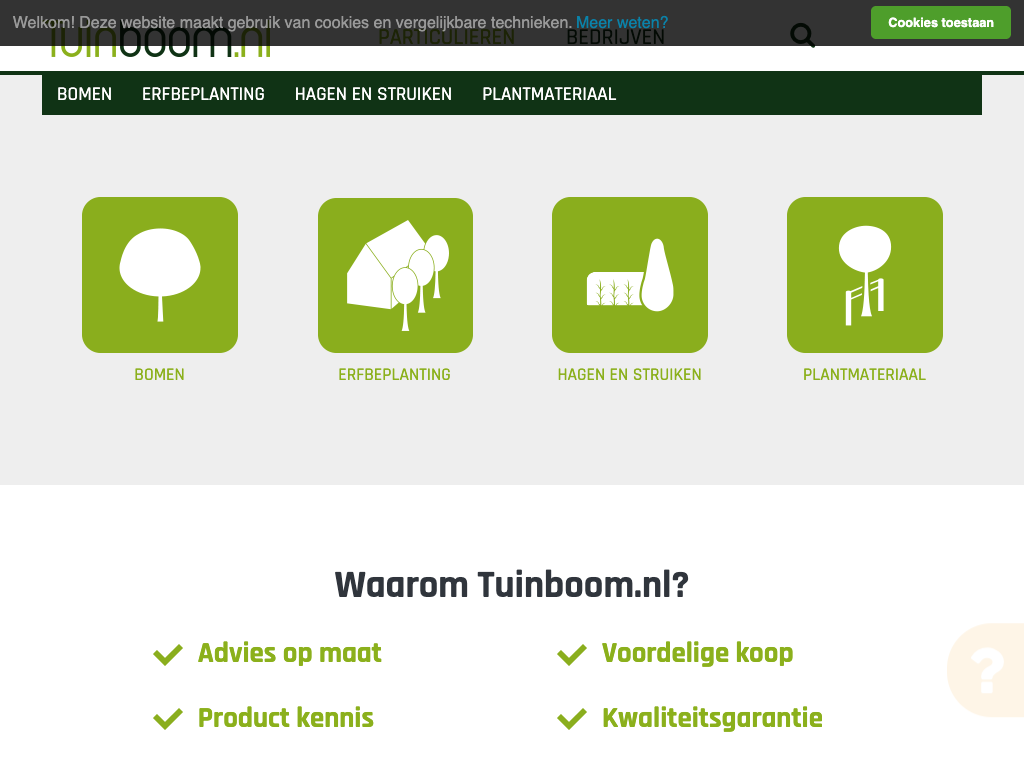
Task: Open Bomen in the green navigation bar
Action: click(84, 94)
